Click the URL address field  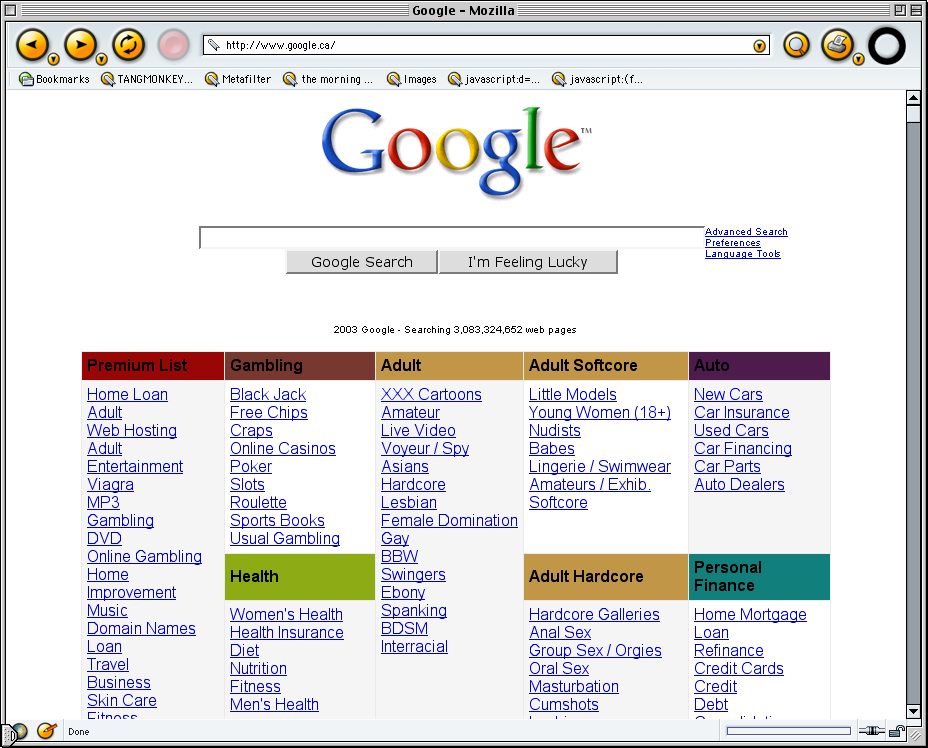(x=485, y=45)
